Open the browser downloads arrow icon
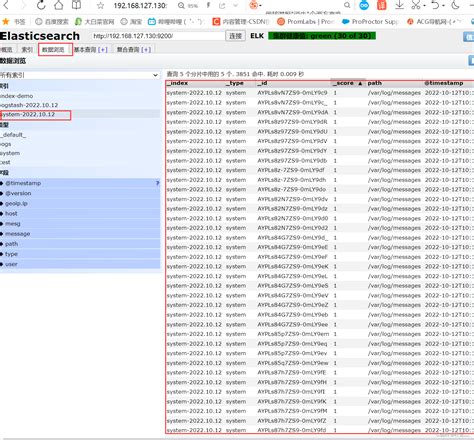This screenshot has height=440, width=474. point(399,5)
